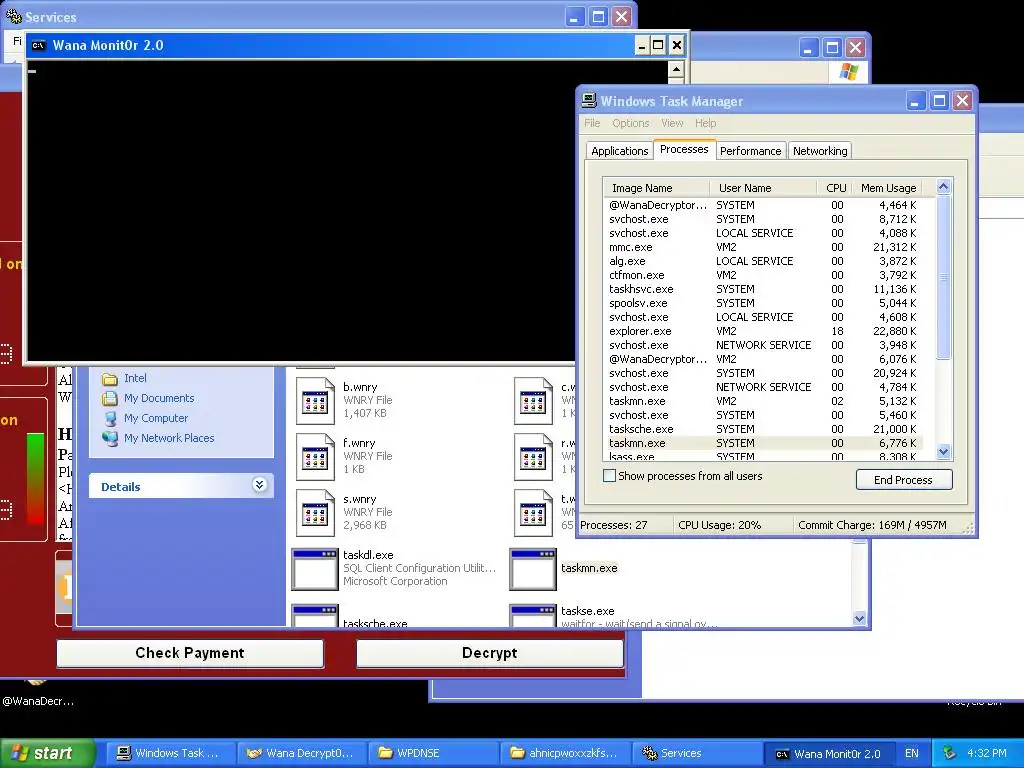Click Windows Task taskbar button
The height and width of the screenshot is (768, 1024).
click(170, 753)
